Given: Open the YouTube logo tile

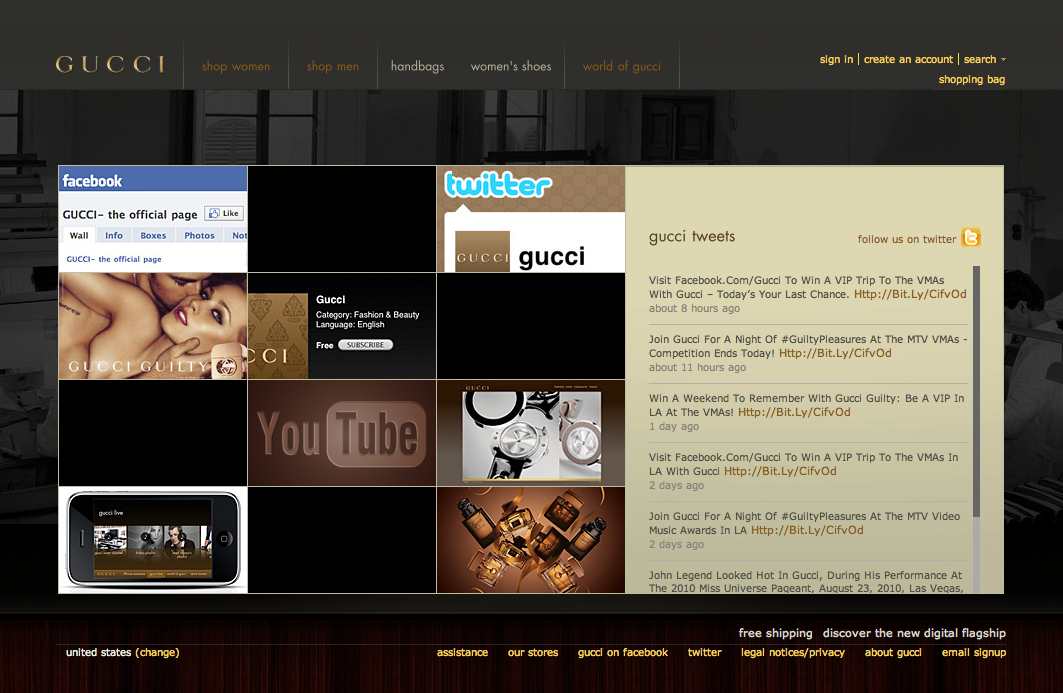Looking at the screenshot, I should pyautogui.click(x=342, y=433).
